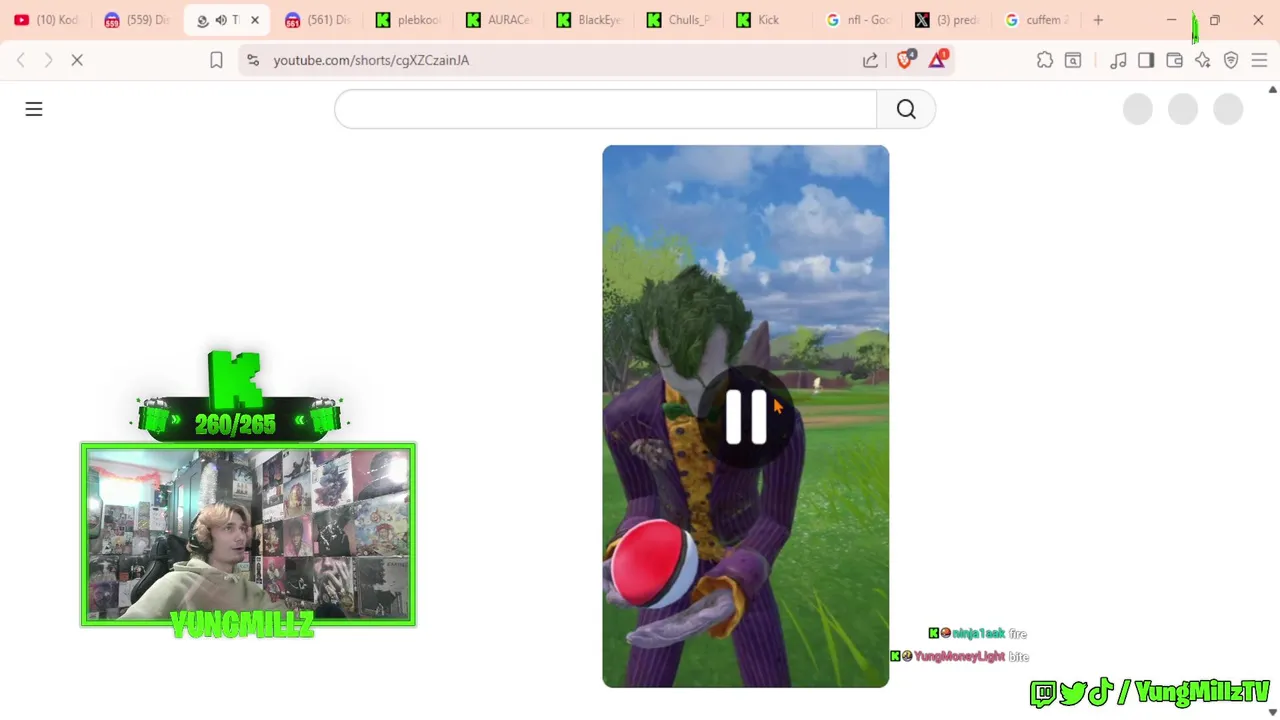The width and height of the screenshot is (1280, 720).
Task: Switch to the 'nfl - Goo' Google tab
Action: [860, 20]
